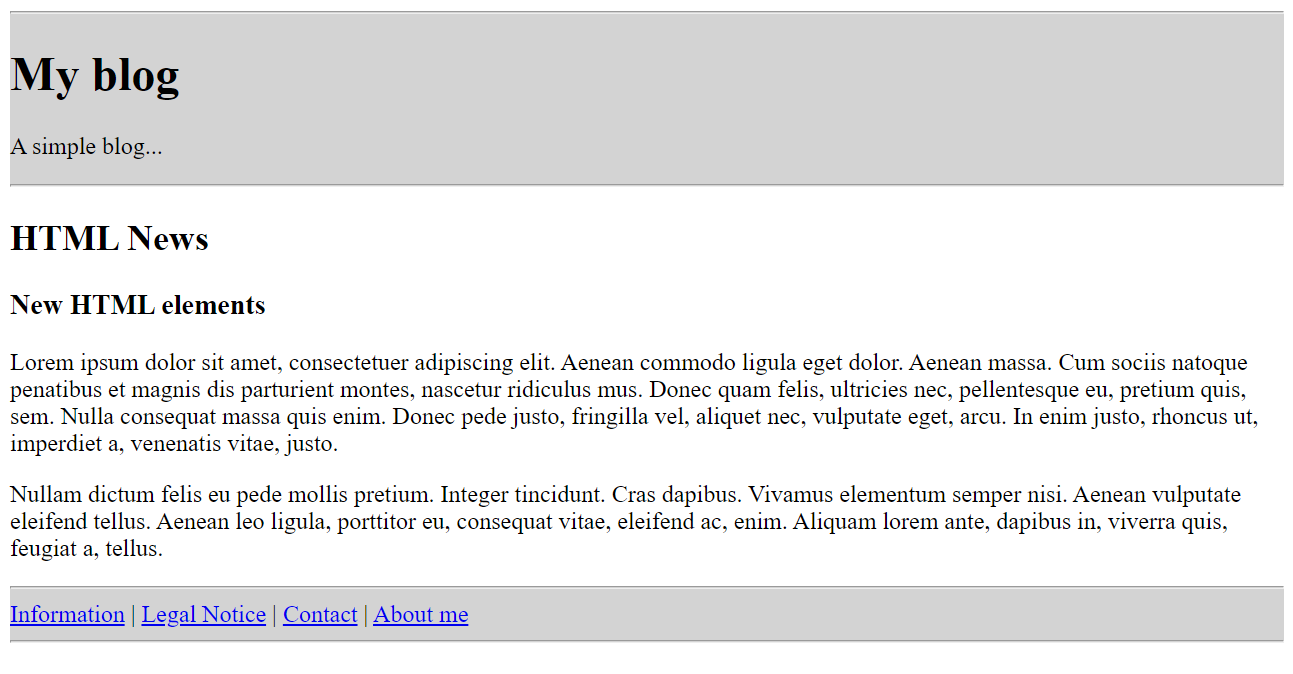
Task: Open the About me link
Action: click(420, 615)
